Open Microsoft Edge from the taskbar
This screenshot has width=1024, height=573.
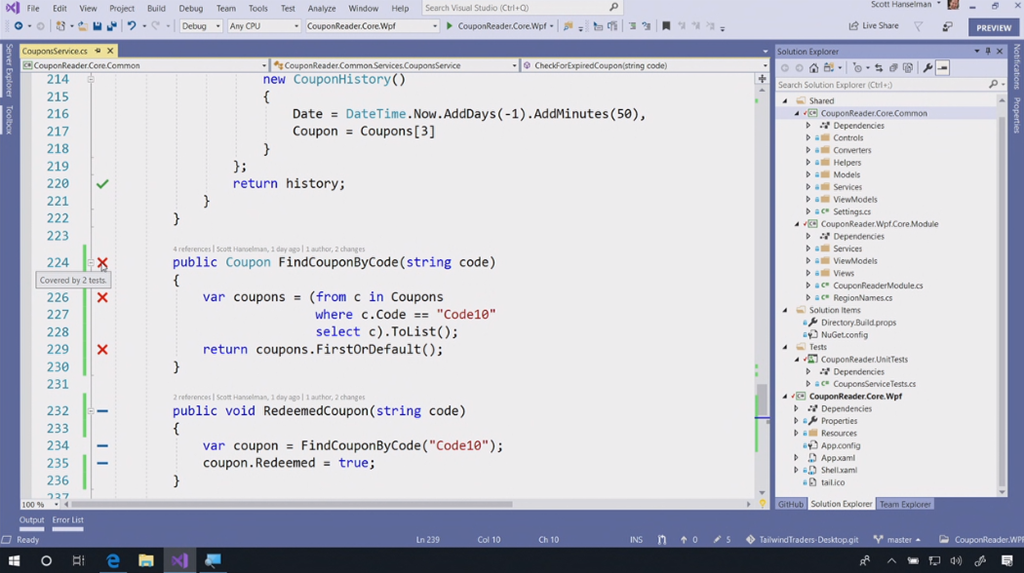pyautogui.click(x=113, y=561)
